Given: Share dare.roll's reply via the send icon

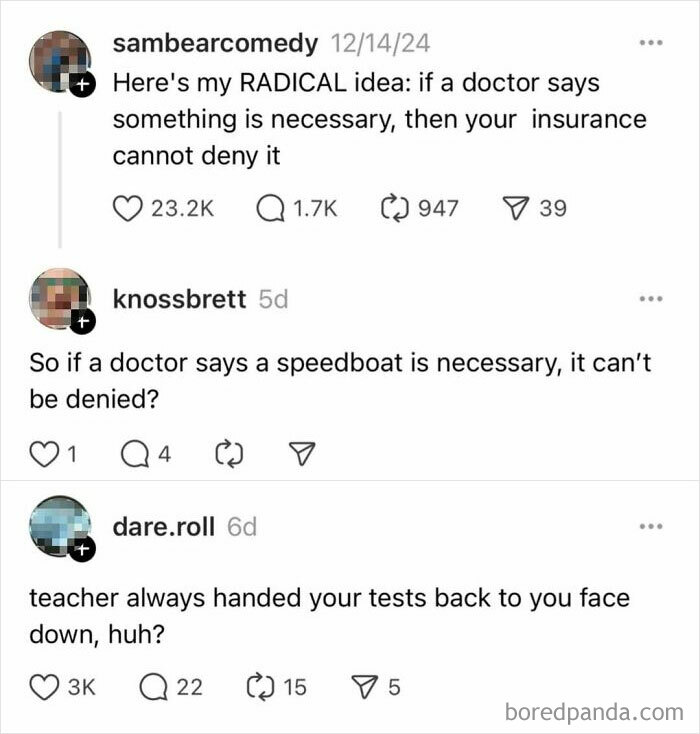Looking at the screenshot, I should point(365,687).
